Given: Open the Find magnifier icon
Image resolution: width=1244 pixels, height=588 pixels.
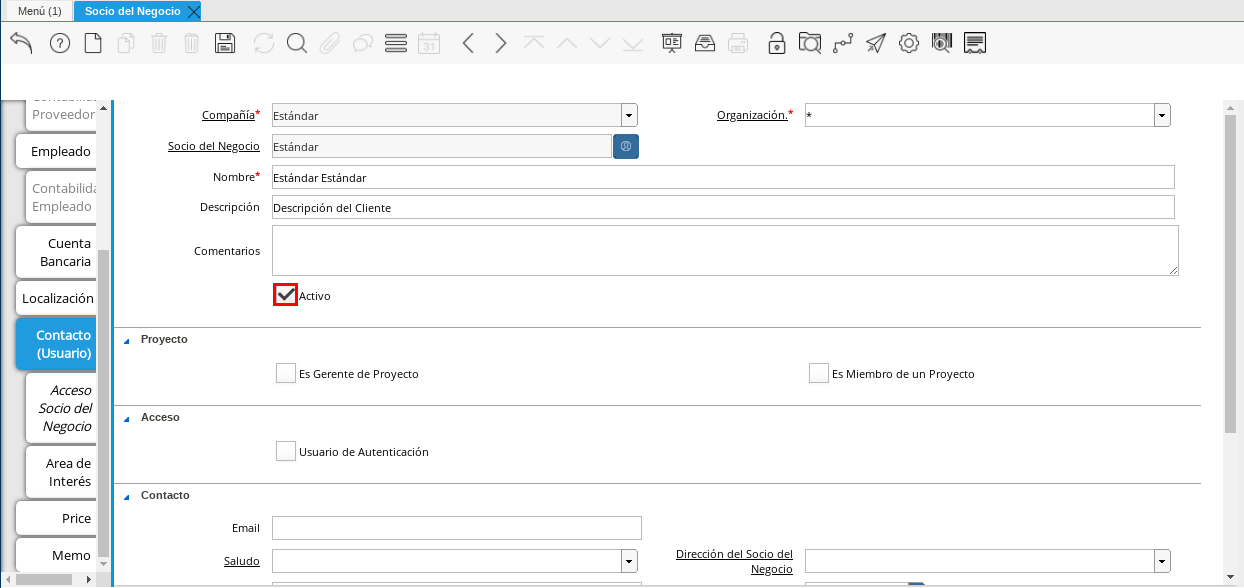Looking at the screenshot, I should 296,43.
